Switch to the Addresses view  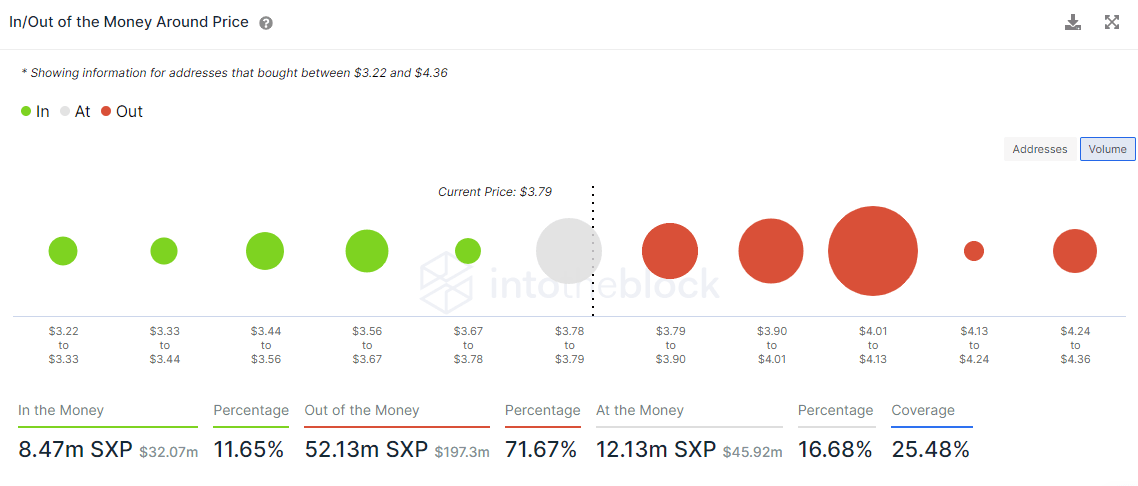coord(1040,149)
